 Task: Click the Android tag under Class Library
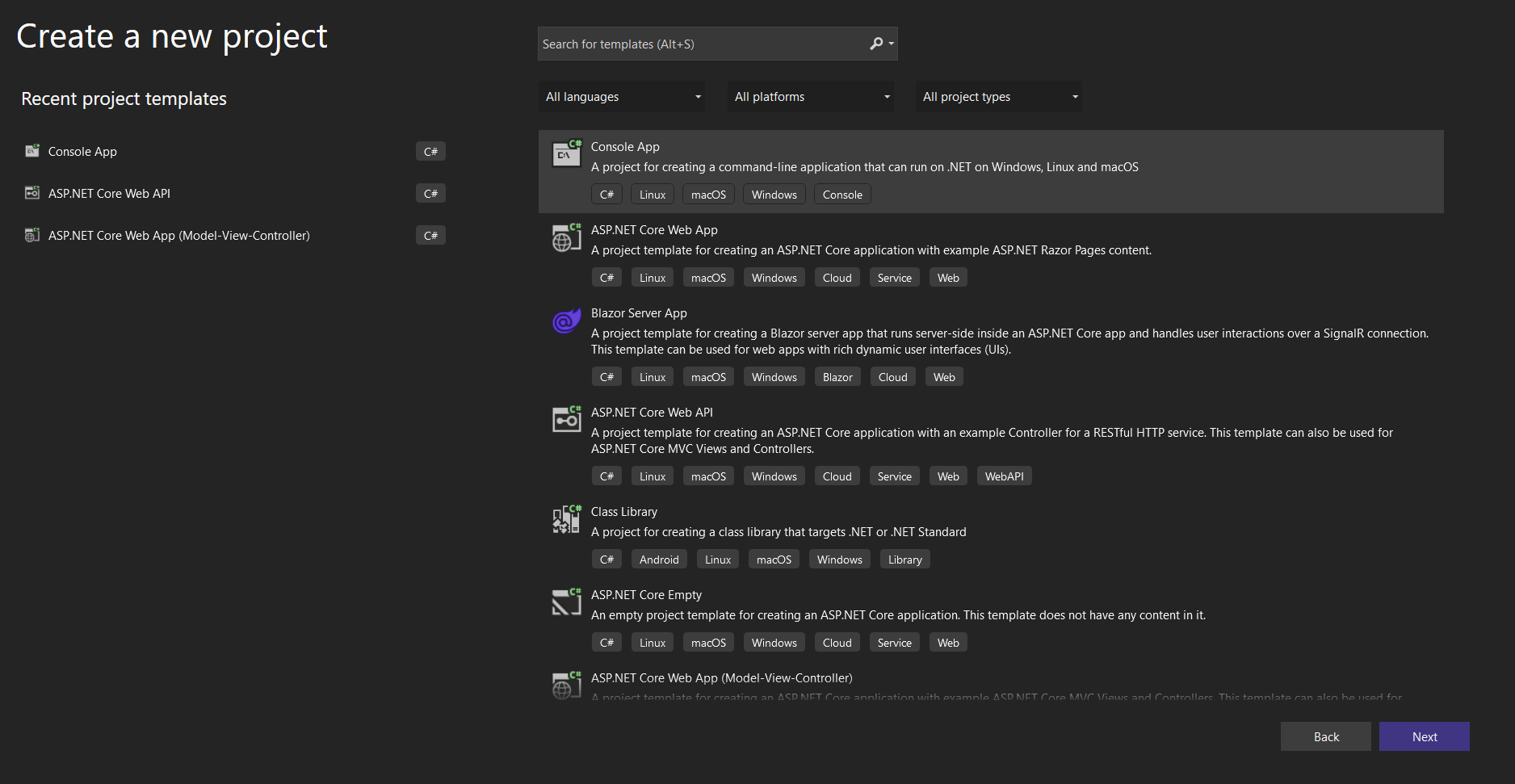click(659, 560)
